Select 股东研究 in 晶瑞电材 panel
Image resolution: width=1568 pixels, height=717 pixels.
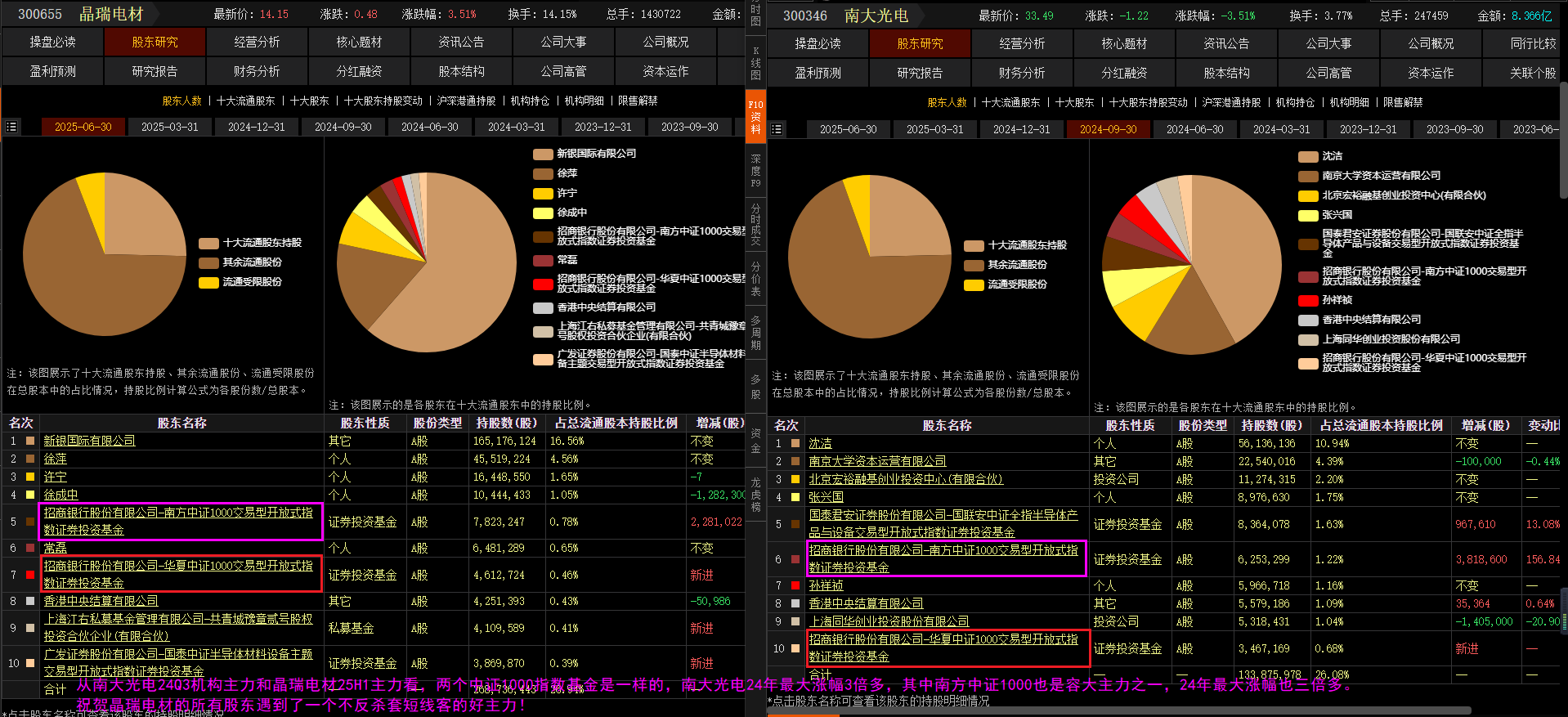coord(155,42)
